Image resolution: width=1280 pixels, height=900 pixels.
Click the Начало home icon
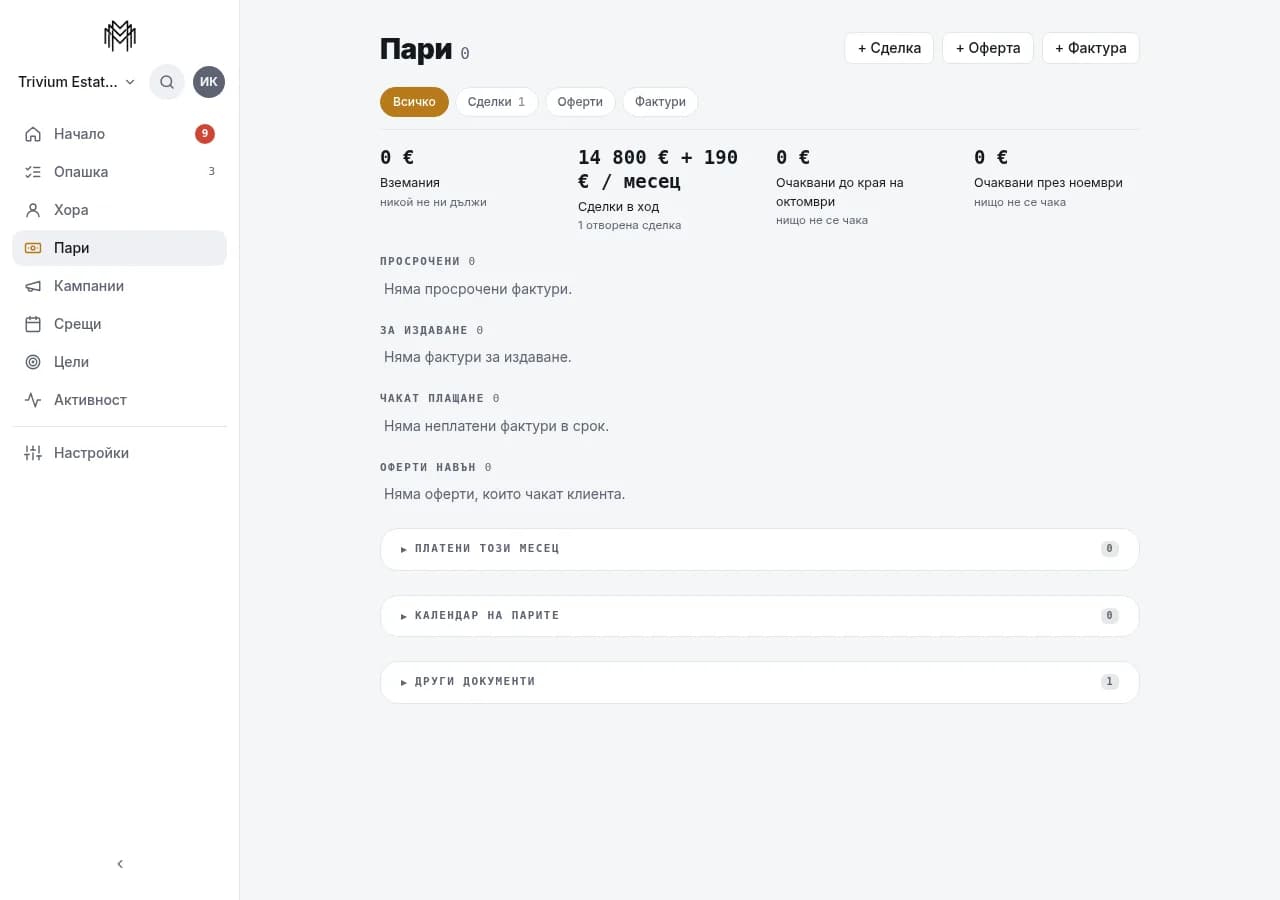33,134
